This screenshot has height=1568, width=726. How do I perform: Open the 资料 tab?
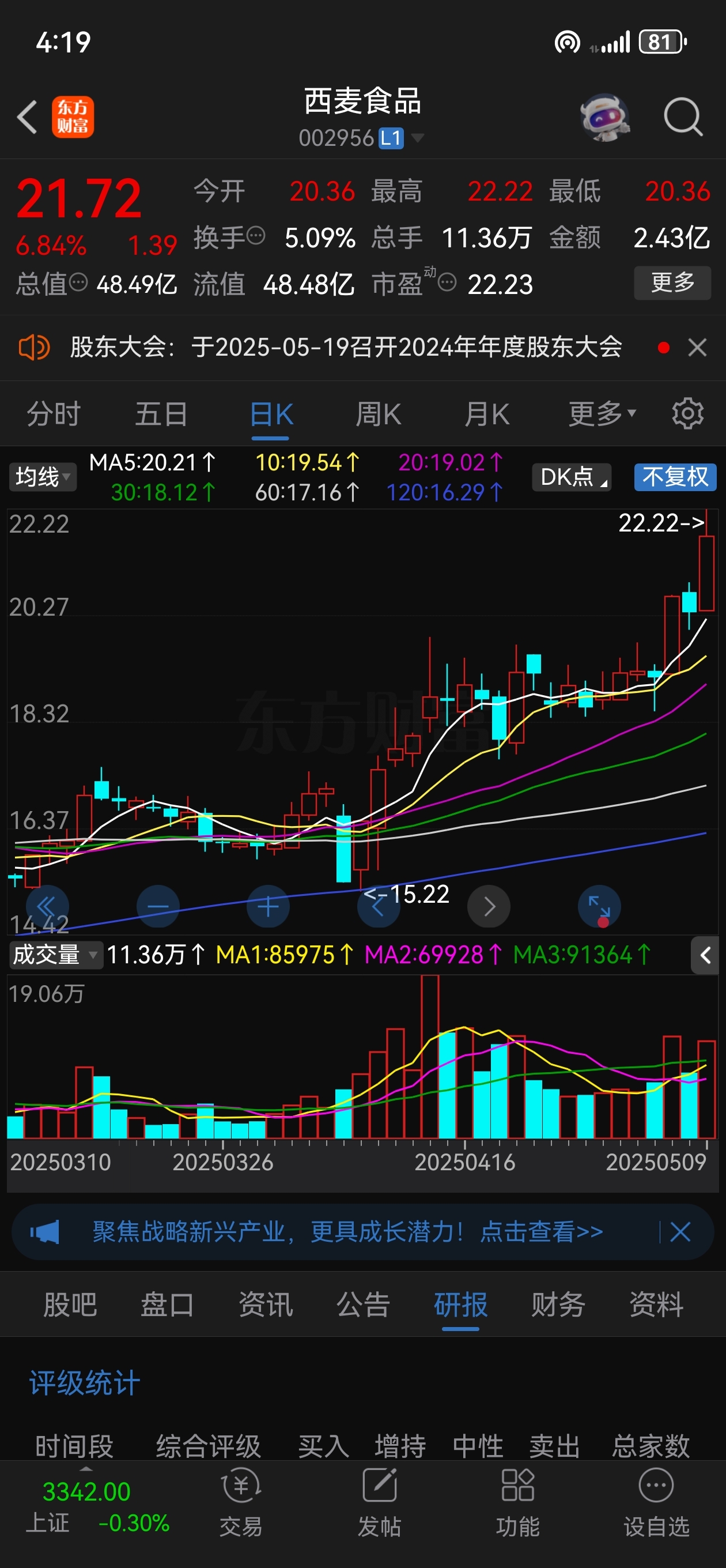coord(656,1305)
